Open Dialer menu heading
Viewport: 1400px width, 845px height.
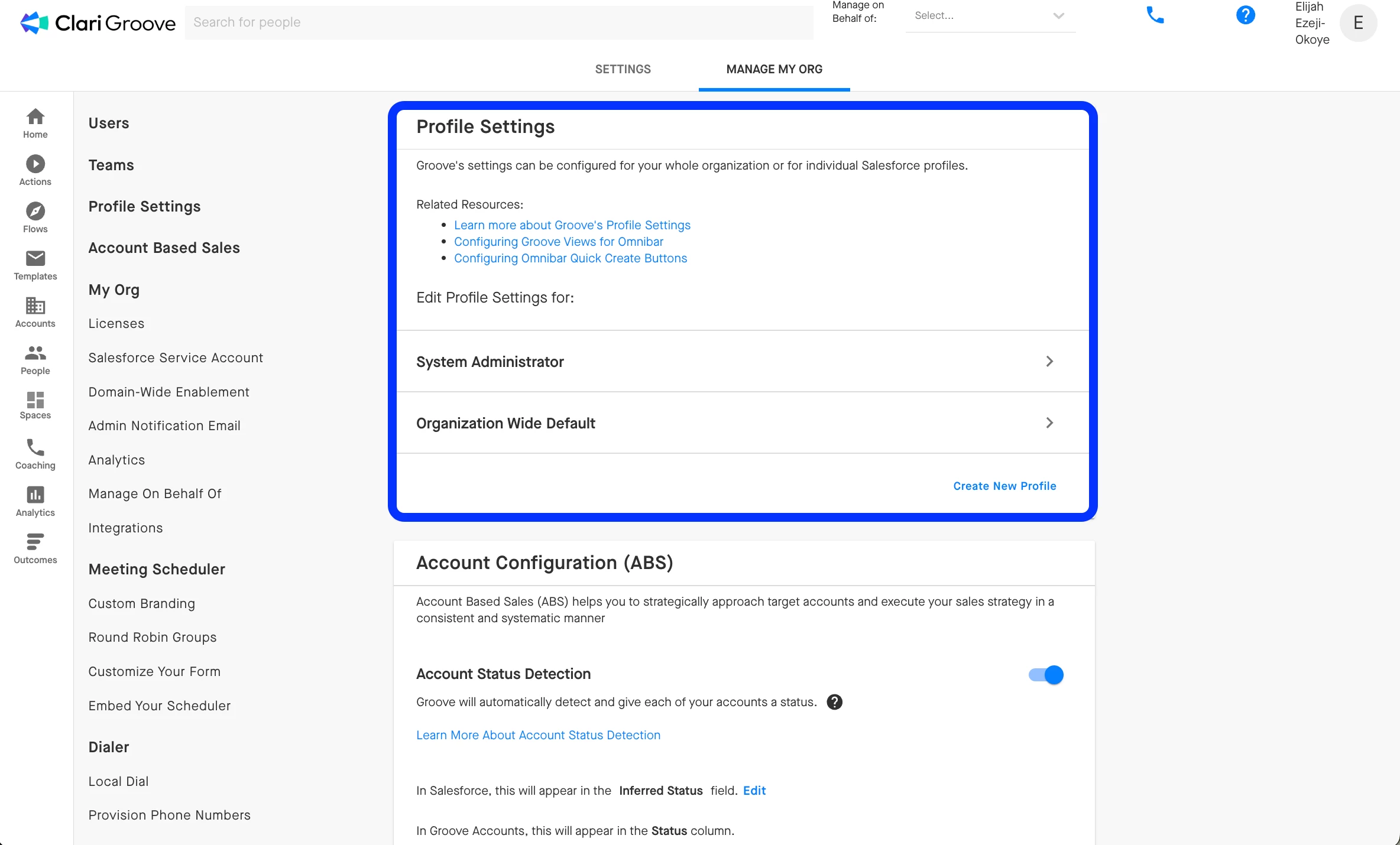point(109,747)
